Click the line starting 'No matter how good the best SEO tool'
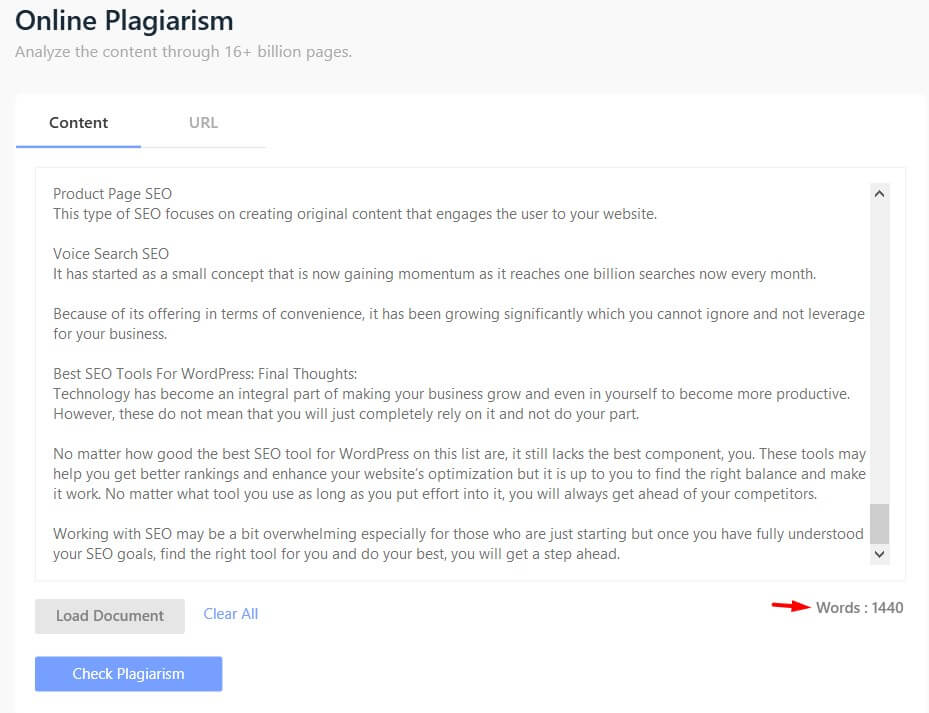This screenshot has width=929, height=713. (x=459, y=454)
